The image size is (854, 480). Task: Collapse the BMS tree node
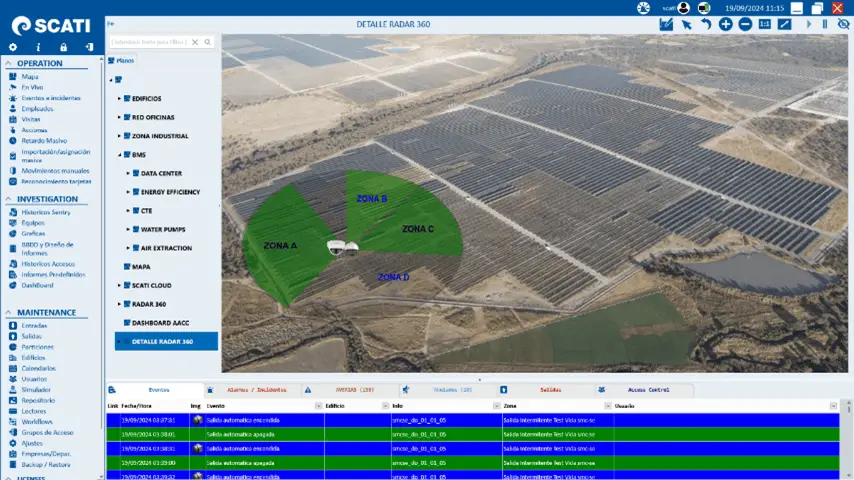click(x=119, y=155)
